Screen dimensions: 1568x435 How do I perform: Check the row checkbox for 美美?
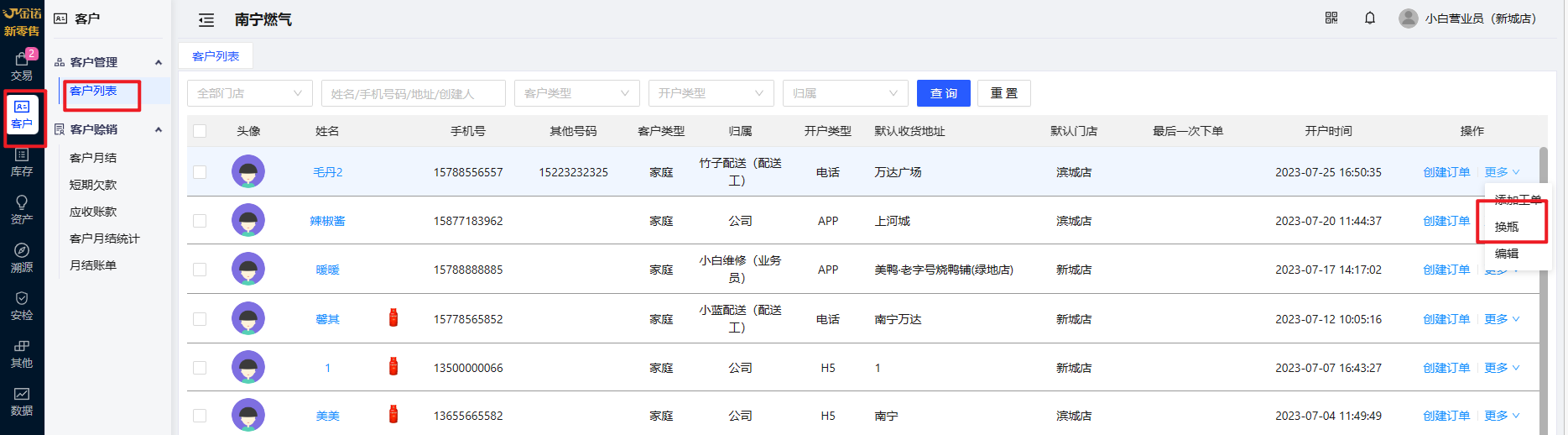point(200,416)
